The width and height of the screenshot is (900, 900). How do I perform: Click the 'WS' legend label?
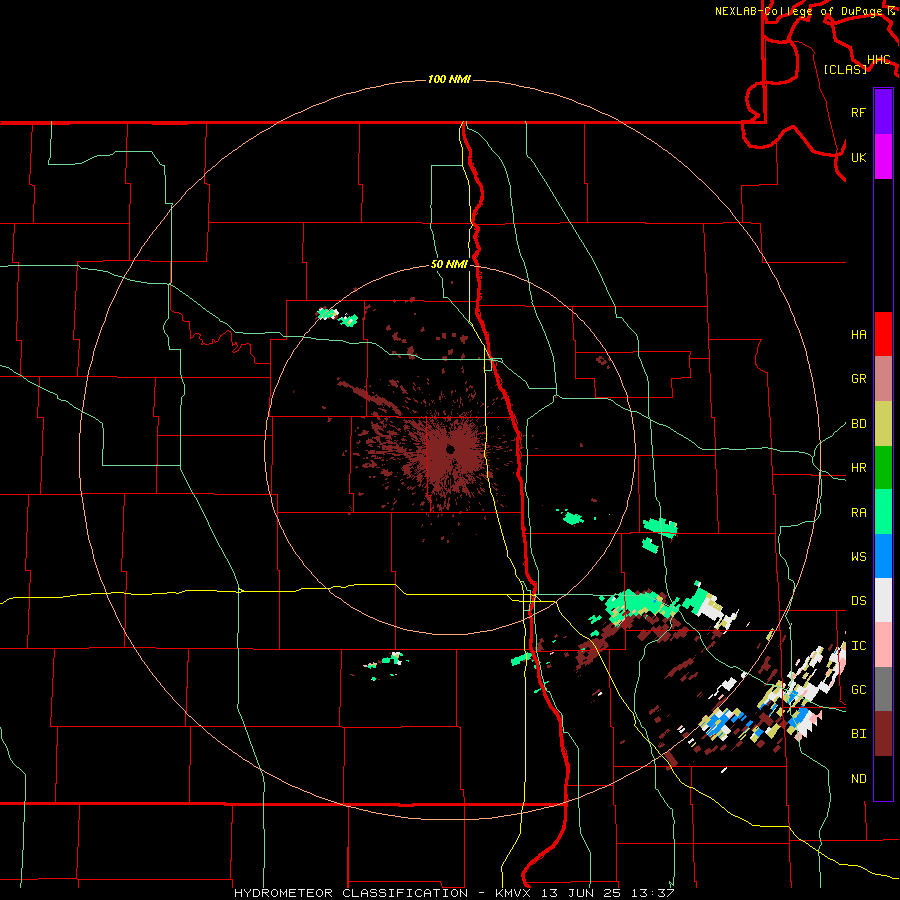click(x=858, y=557)
